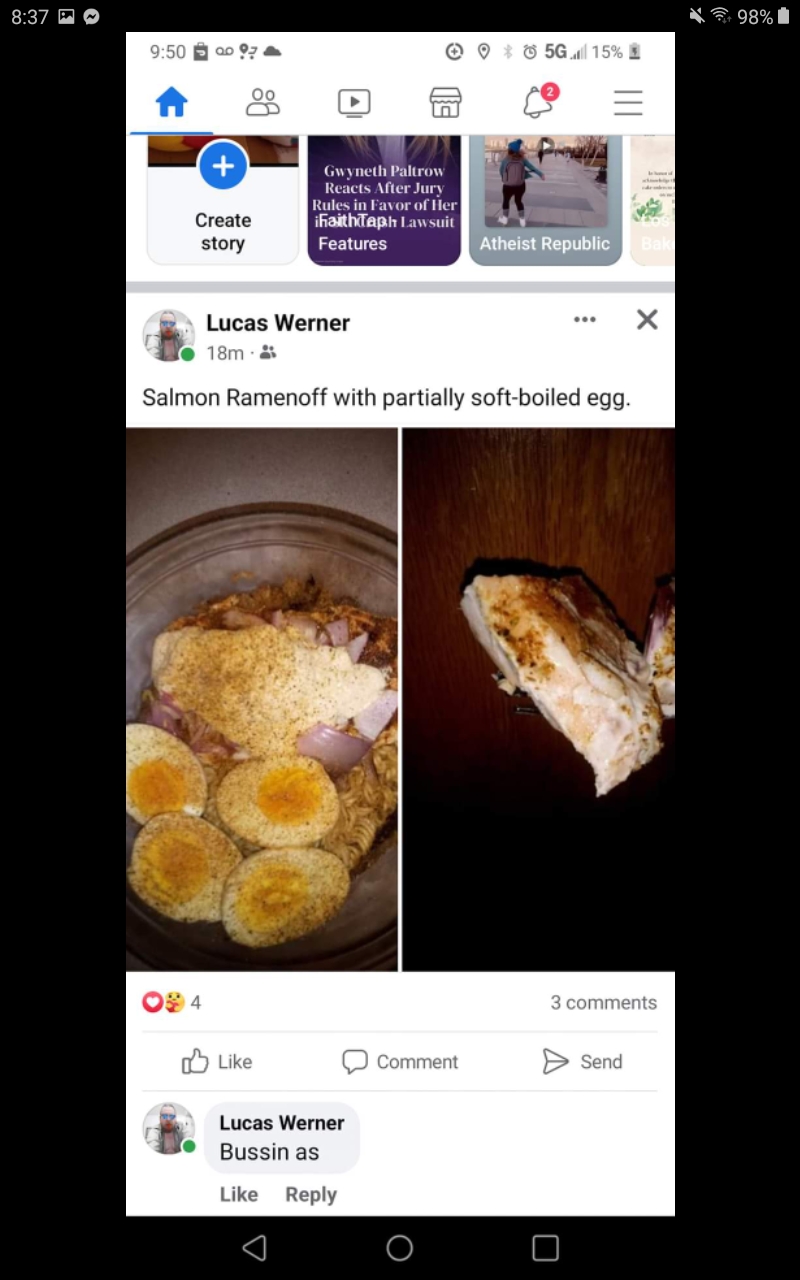This screenshot has width=800, height=1280.
Task: Open the salmon fillet photo
Action: (538, 699)
